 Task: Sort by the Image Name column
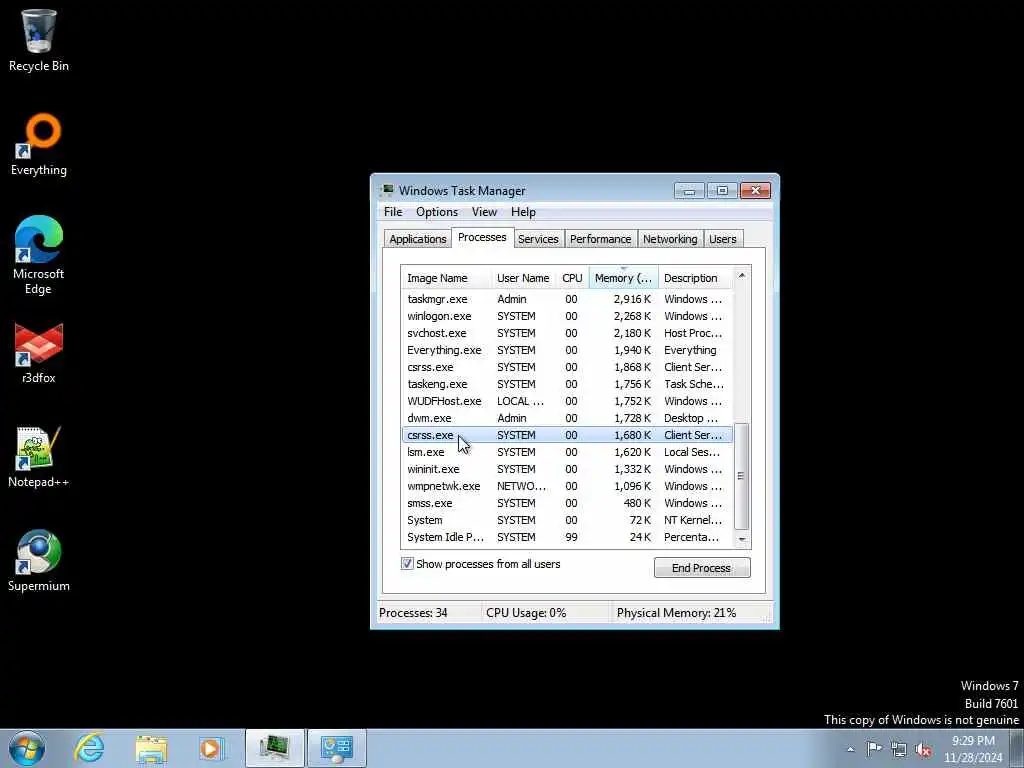tap(446, 278)
